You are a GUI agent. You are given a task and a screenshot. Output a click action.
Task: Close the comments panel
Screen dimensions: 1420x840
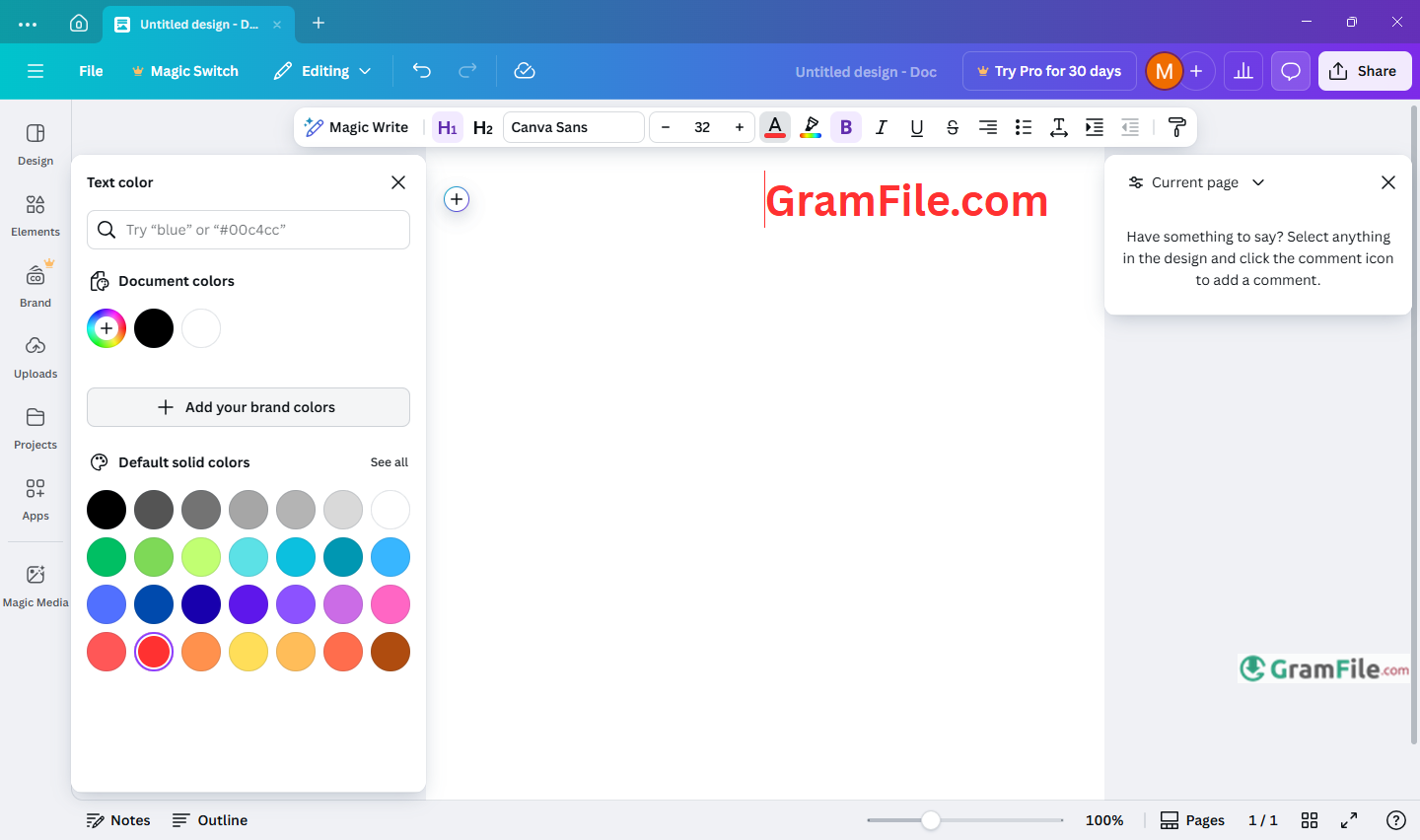click(x=1388, y=182)
